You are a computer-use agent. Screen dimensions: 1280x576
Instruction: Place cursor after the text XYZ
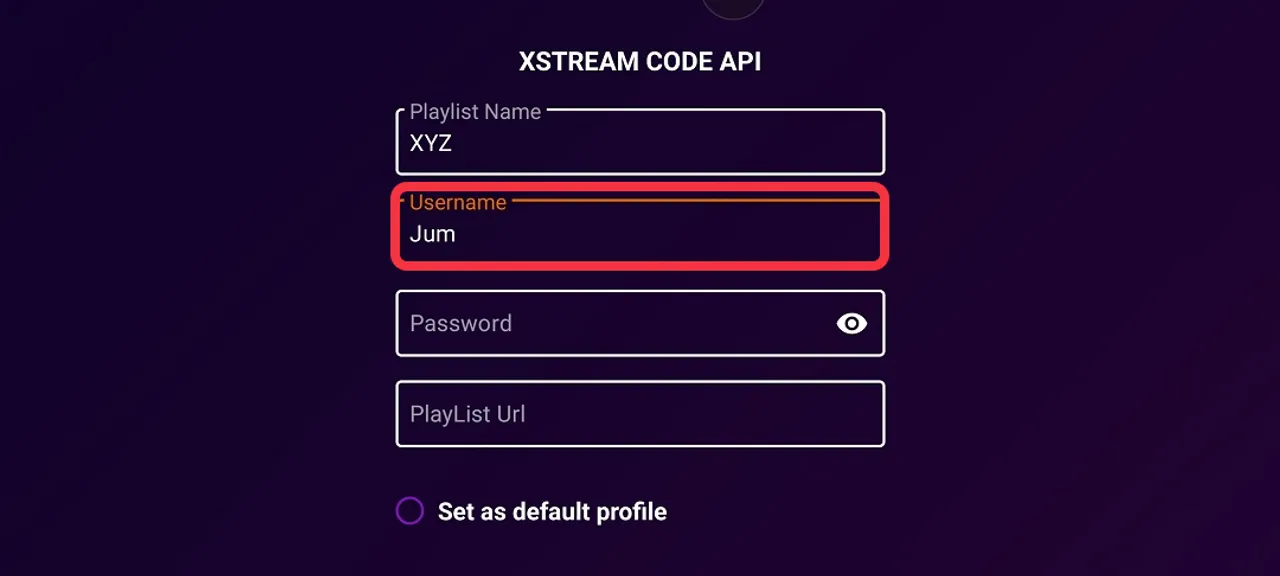[x=455, y=143]
